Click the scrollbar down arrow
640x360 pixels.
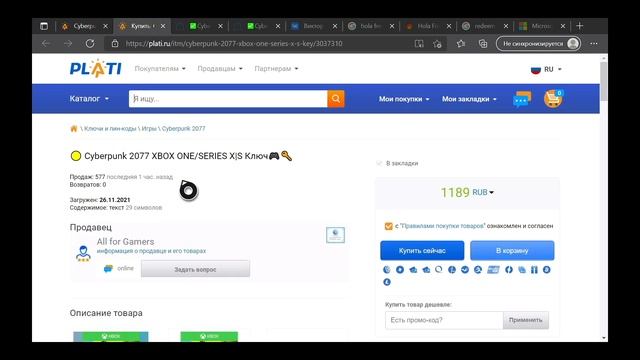click(x=604, y=338)
